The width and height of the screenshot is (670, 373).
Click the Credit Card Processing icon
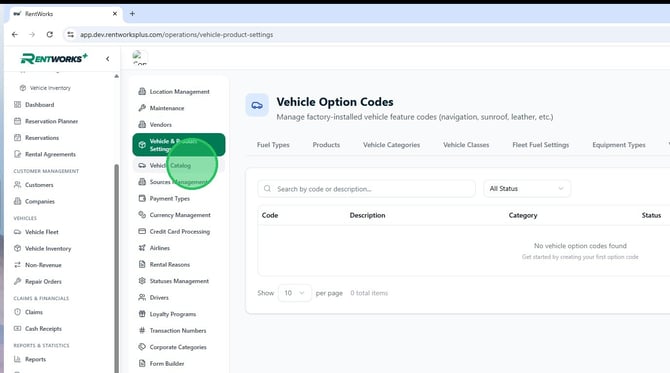(142, 232)
